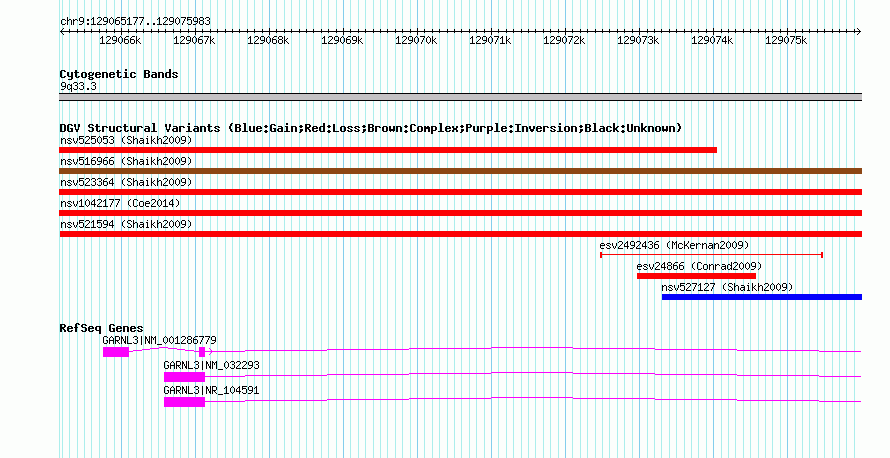
Task: Click the chr9:129065177..129075983 coordinate text
Action: (135, 21)
